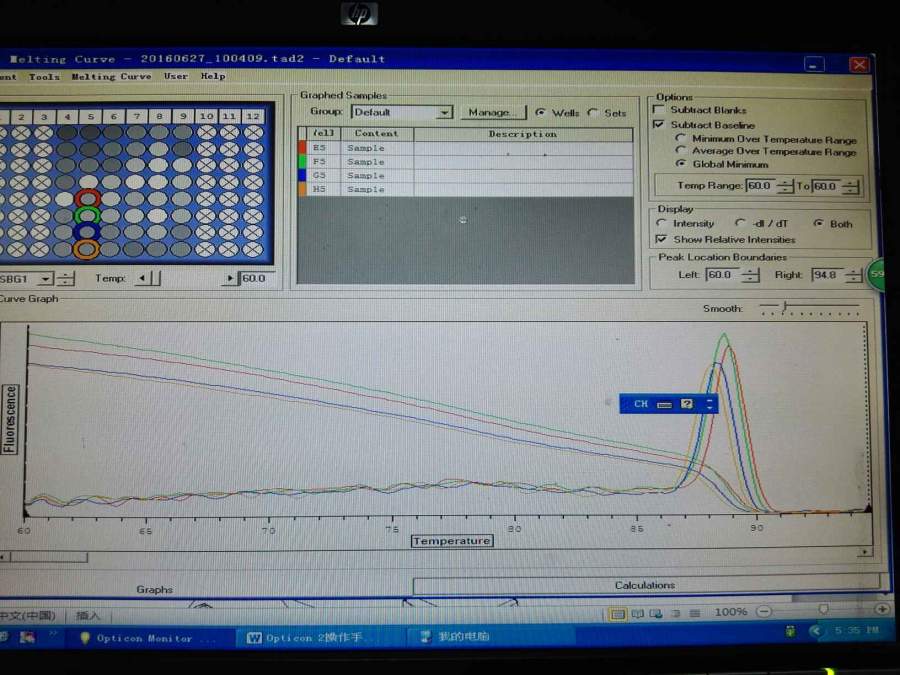
Task: Open the Tools menu
Action: 44,76
